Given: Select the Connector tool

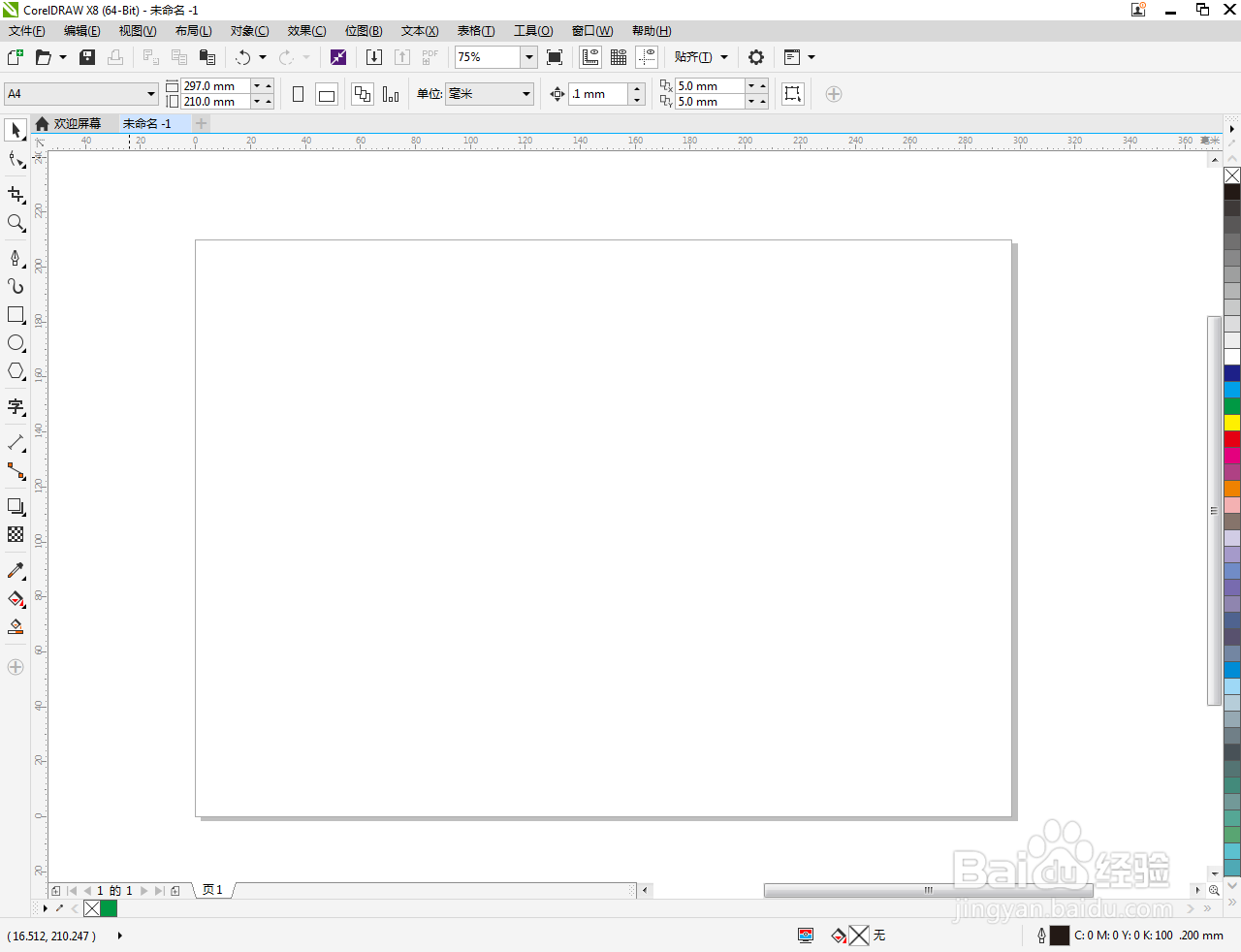Looking at the screenshot, I should click(16, 471).
